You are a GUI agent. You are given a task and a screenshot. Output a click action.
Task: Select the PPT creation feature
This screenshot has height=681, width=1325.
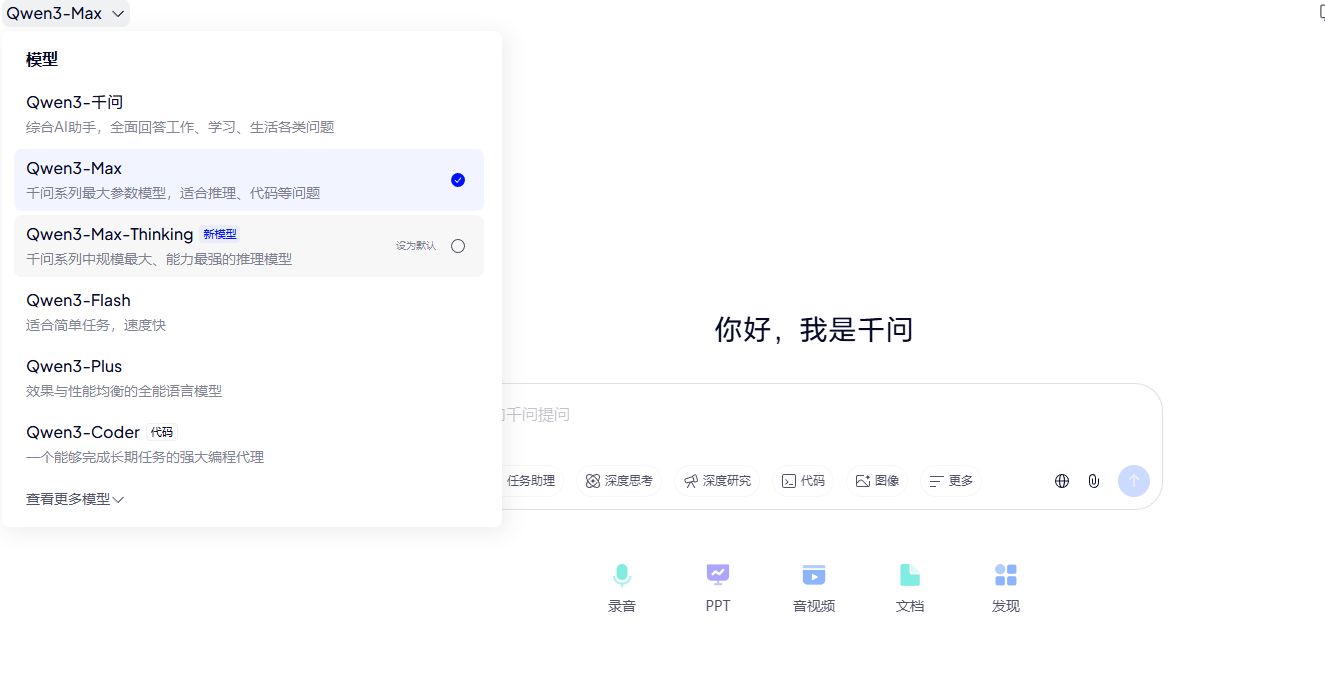pos(717,587)
